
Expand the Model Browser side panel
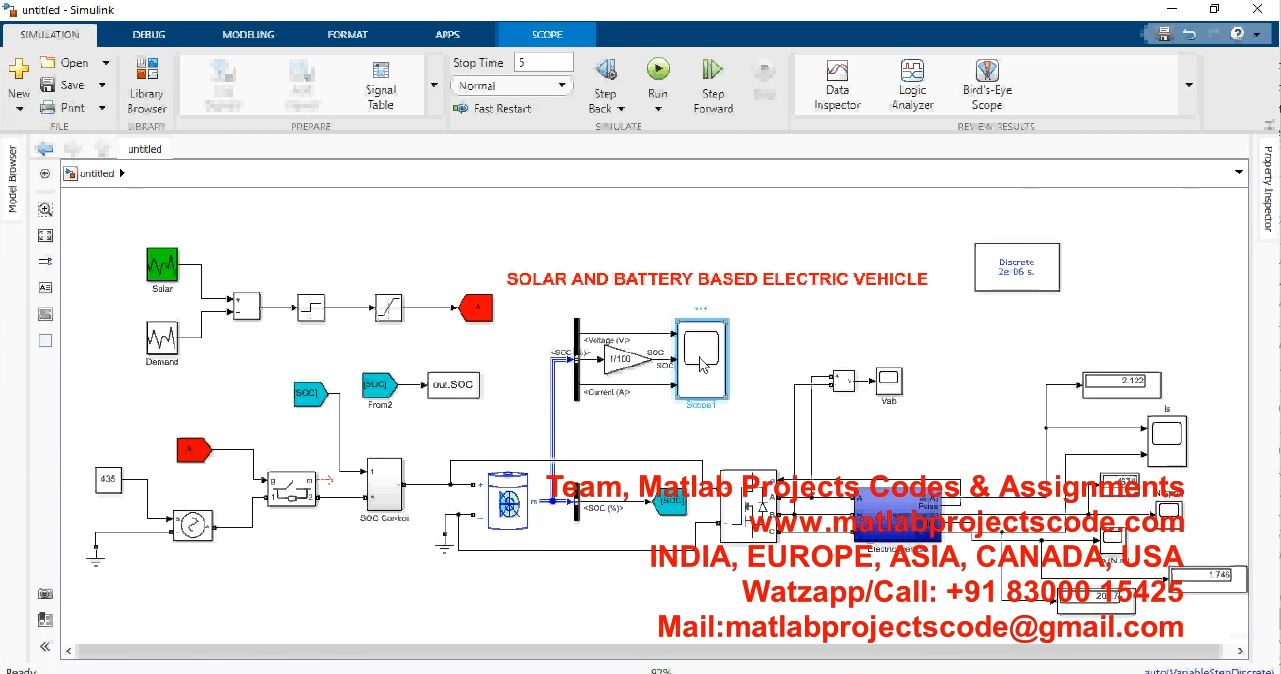click(13, 180)
